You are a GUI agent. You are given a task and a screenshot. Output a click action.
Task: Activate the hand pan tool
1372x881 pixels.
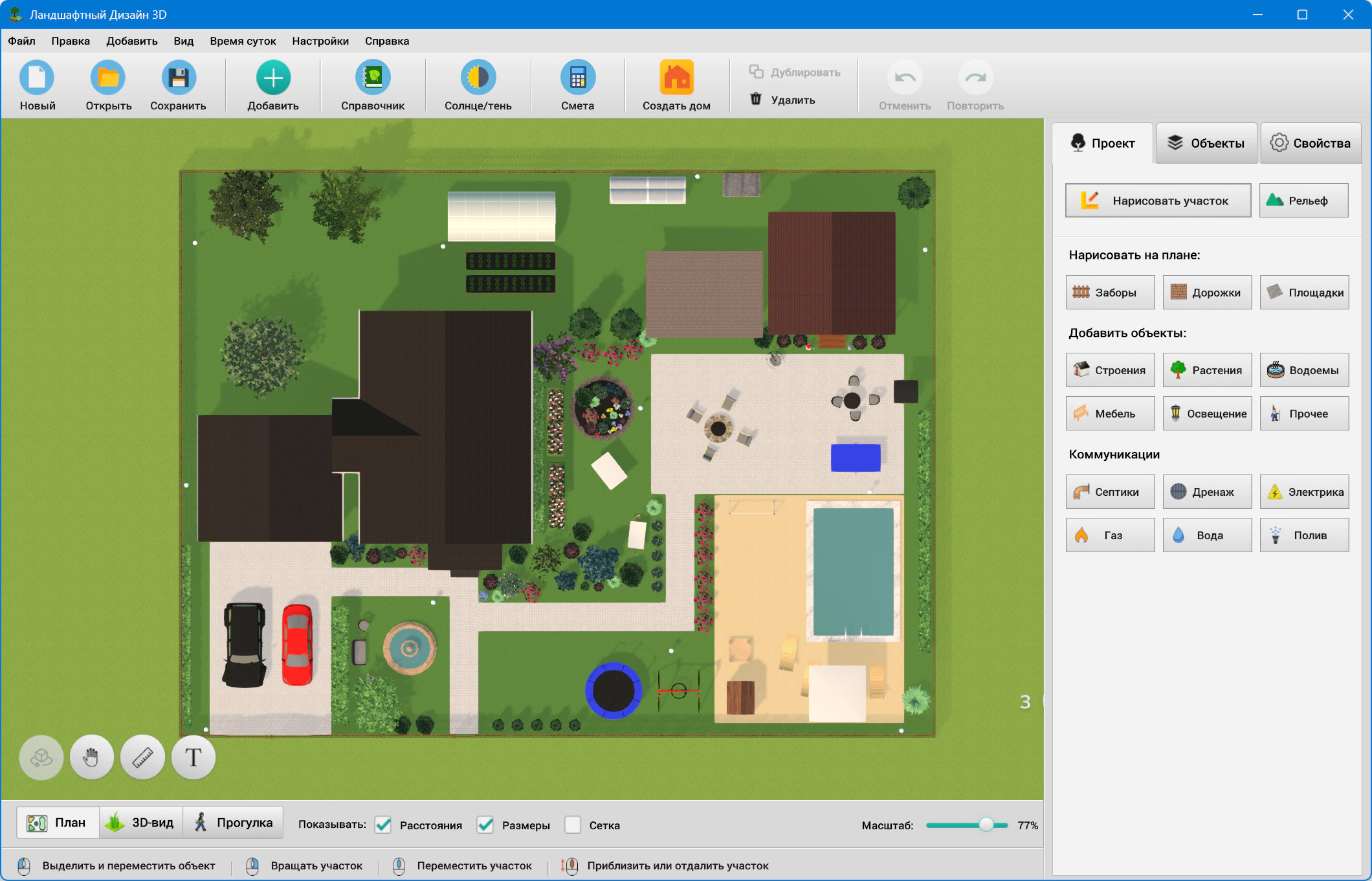click(92, 757)
